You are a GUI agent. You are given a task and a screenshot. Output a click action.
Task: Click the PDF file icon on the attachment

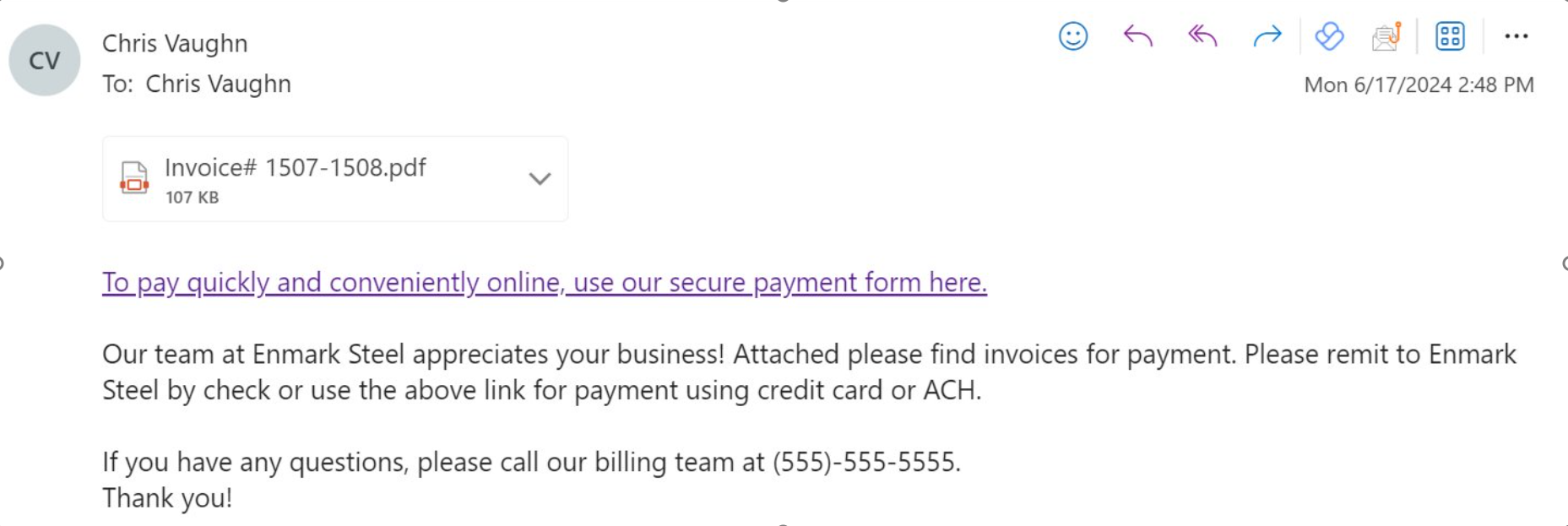point(134,178)
